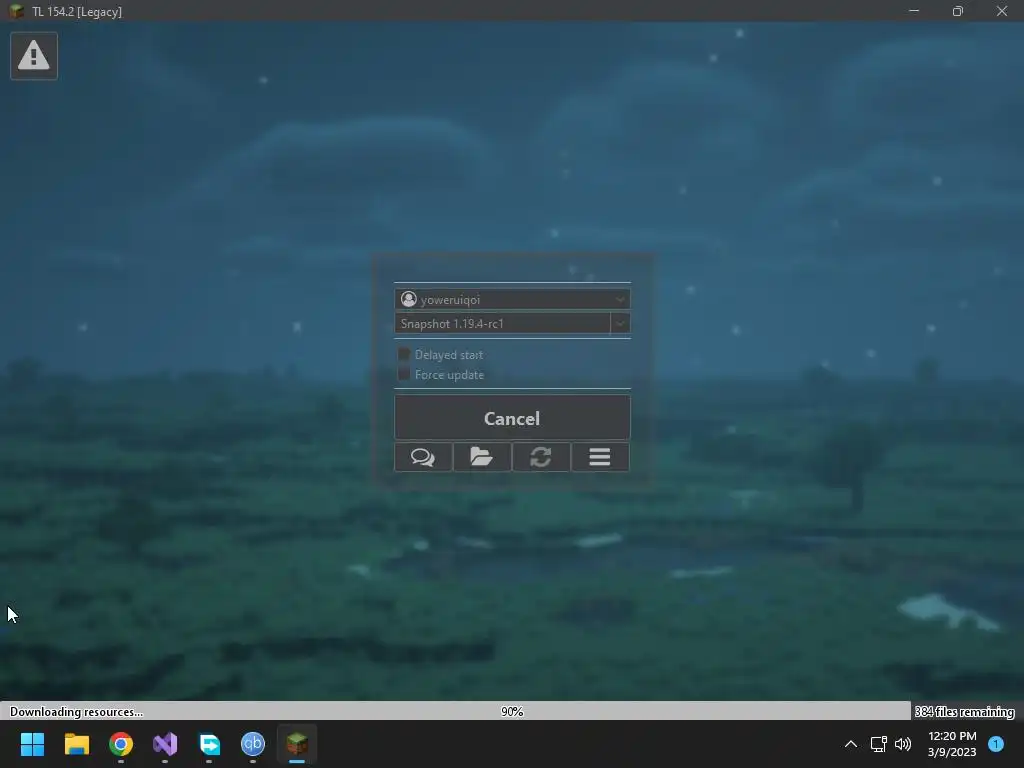The image size is (1024, 768).
Task: Open Windows Start menu
Action: point(32,744)
